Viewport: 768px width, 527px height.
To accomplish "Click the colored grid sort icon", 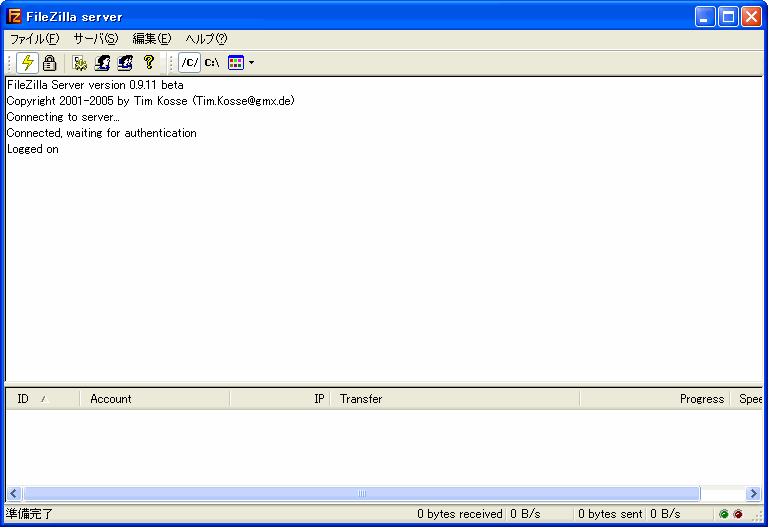I will pyautogui.click(x=236, y=63).
